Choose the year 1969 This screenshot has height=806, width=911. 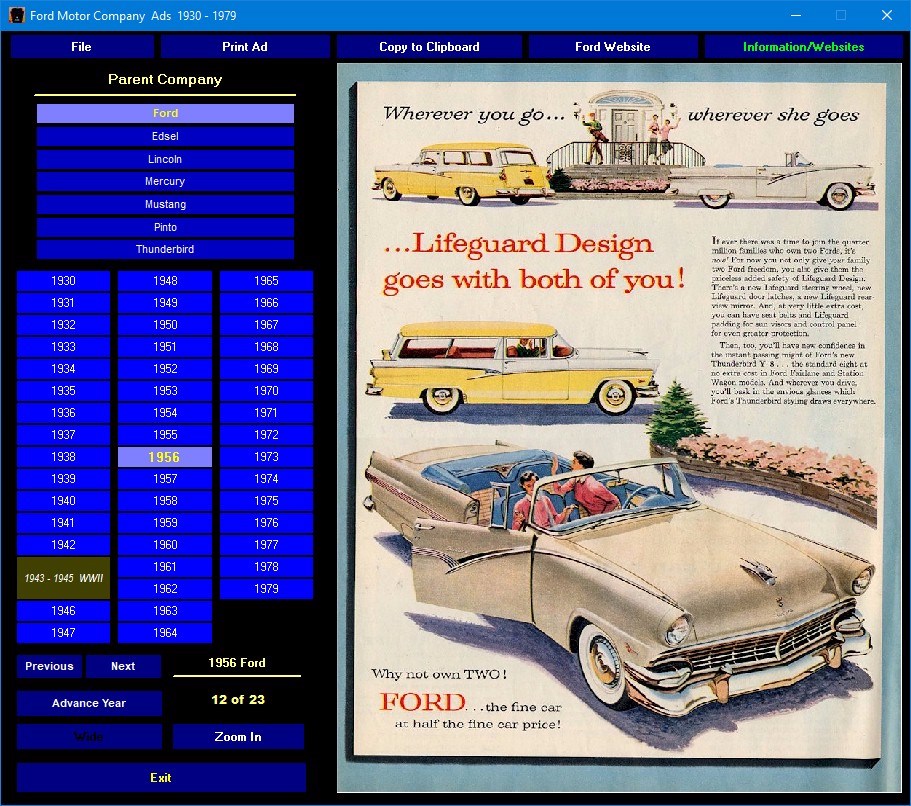266,368
